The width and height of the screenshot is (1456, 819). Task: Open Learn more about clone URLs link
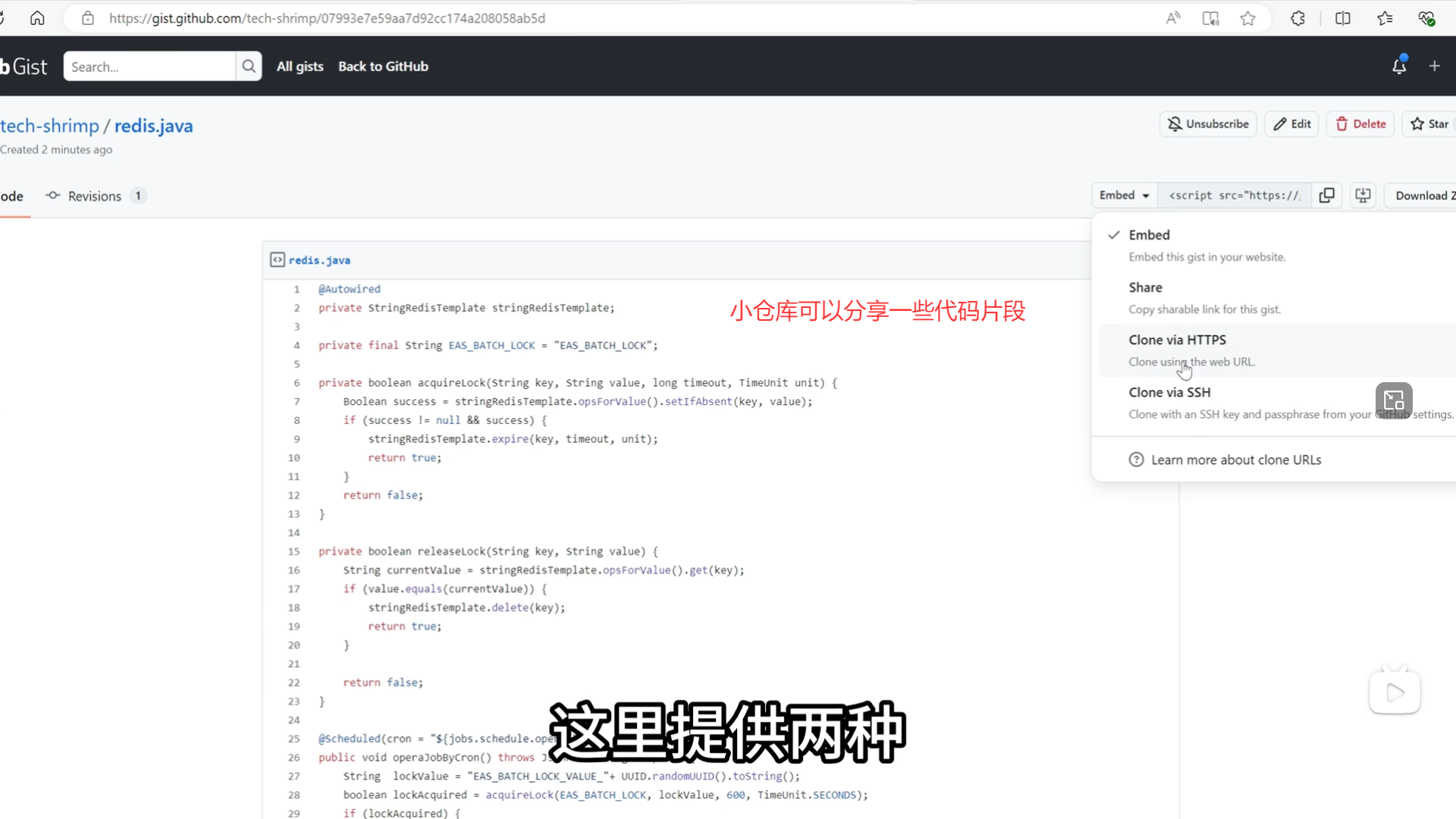[x=1235, y=460]
